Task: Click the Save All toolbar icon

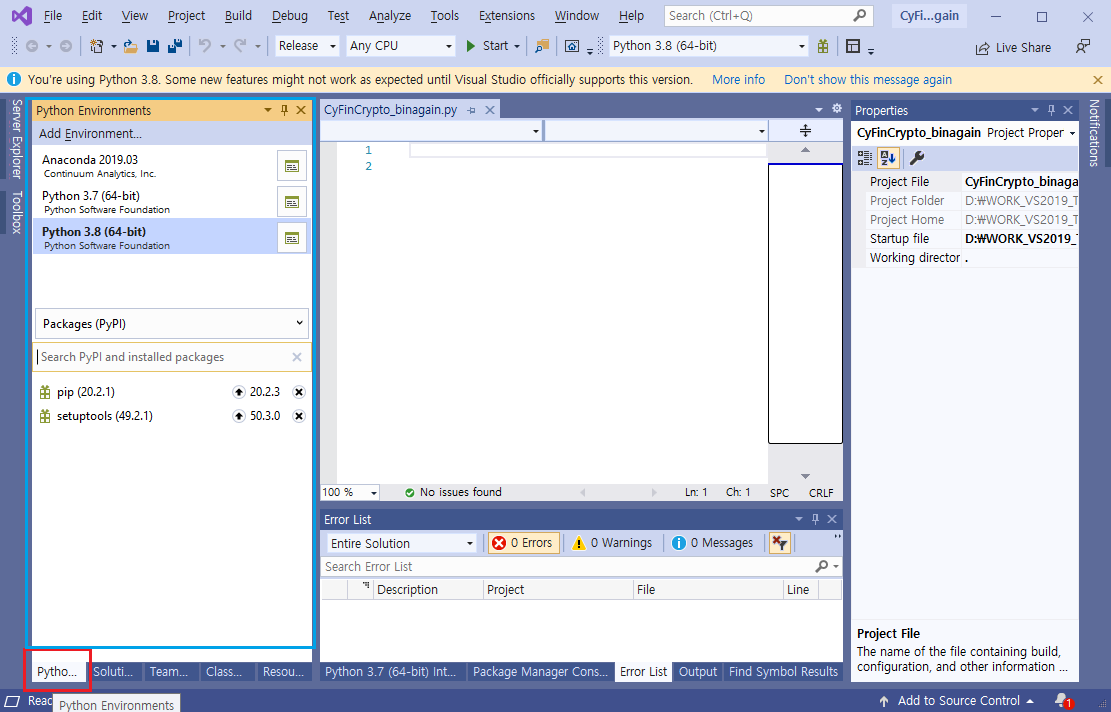Action: click(174, 46)
